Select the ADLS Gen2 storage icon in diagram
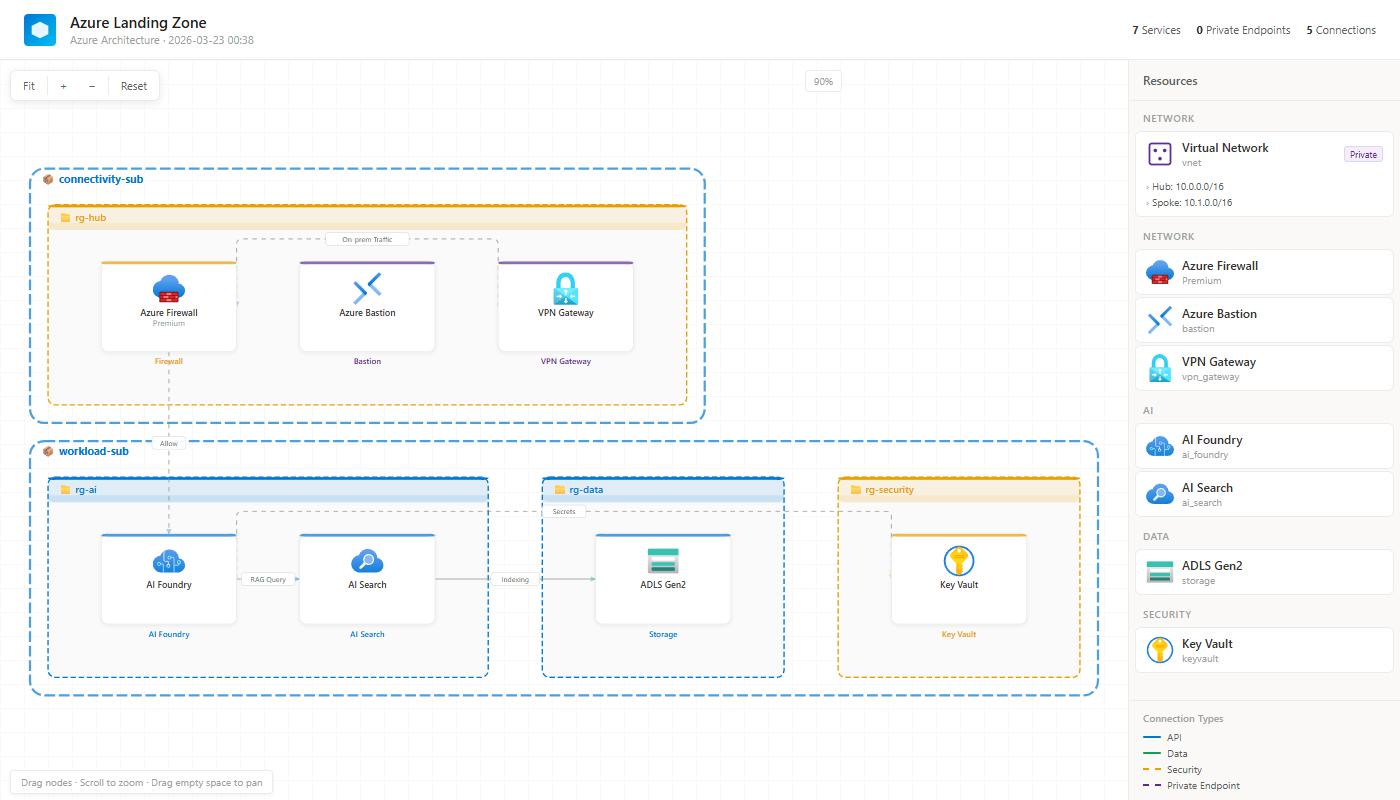The width and height of the screenshot is (1400, 800). pyautogui.click(x=663, y=561)
